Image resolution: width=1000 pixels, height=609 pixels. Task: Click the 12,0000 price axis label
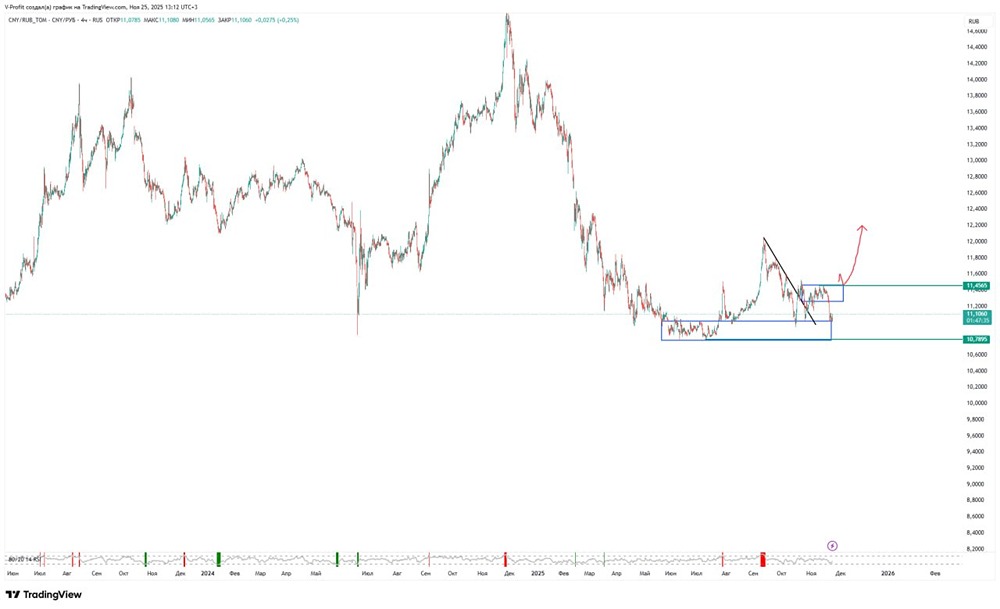pos(978,242)
